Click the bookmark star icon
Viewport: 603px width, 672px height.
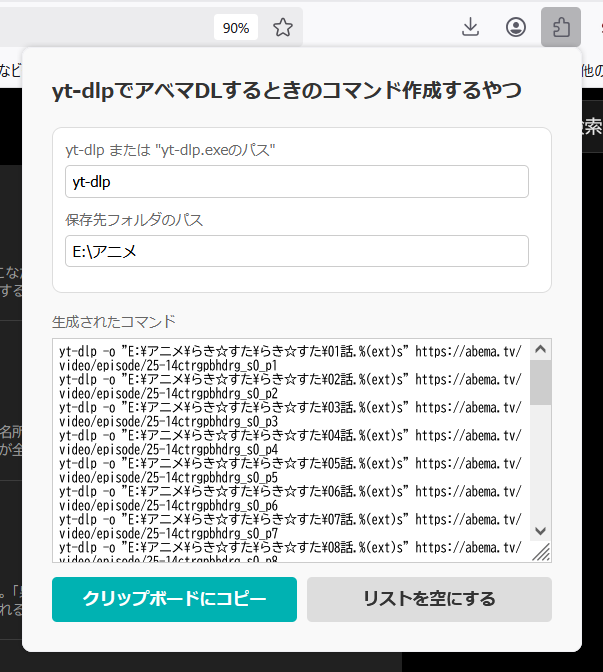pyautogui.click(x=283, y=28)
